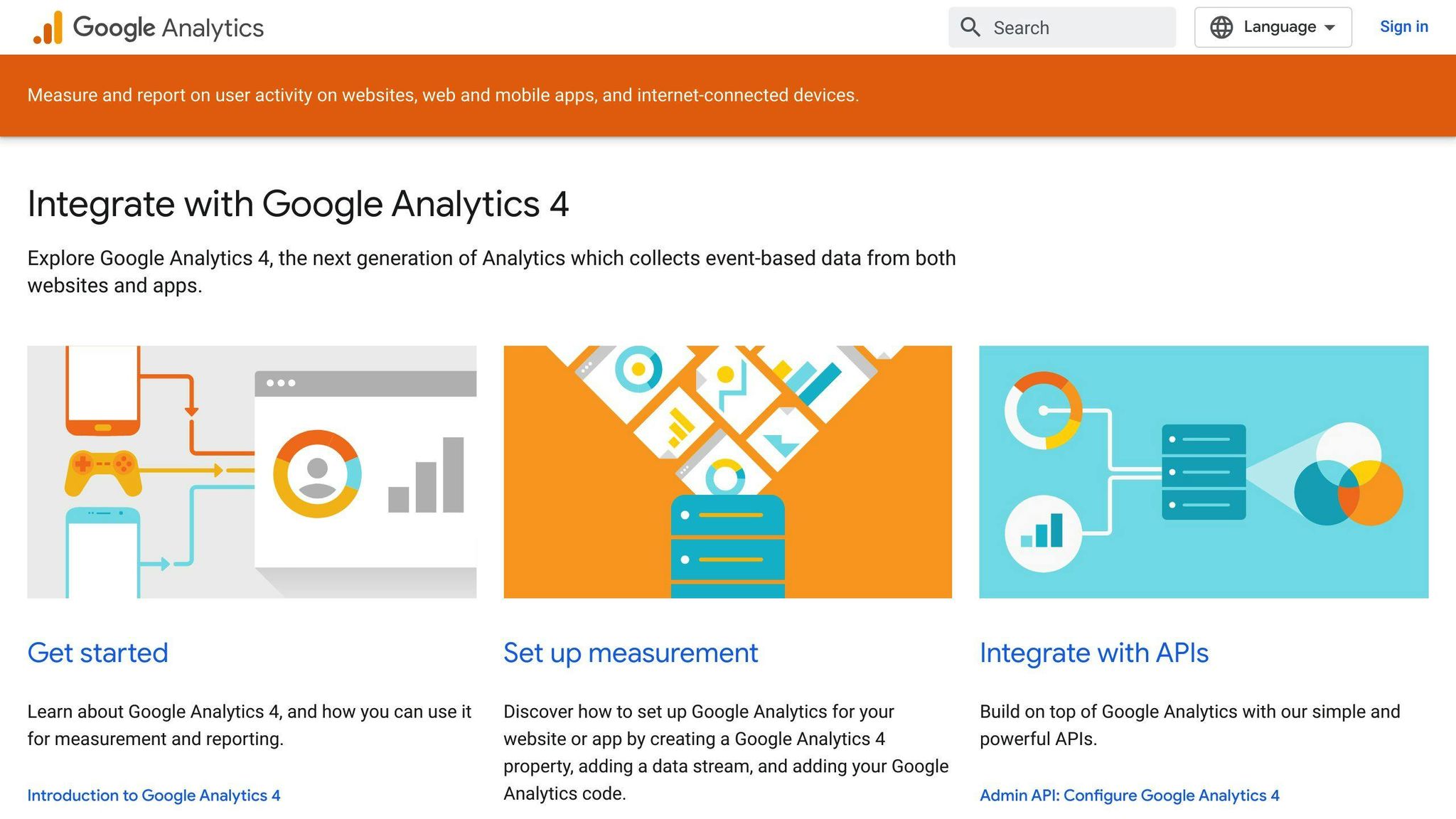
Task: Expand the Language dropdown arrow
Action: [x=1329, y=28]
